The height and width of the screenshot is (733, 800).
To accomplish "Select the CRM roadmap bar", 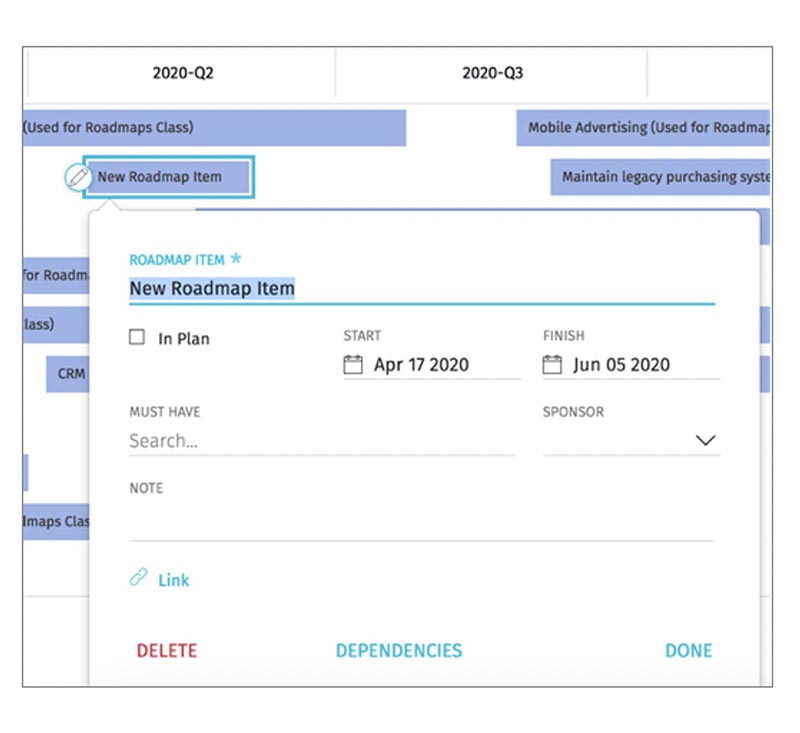I will 68,374.
